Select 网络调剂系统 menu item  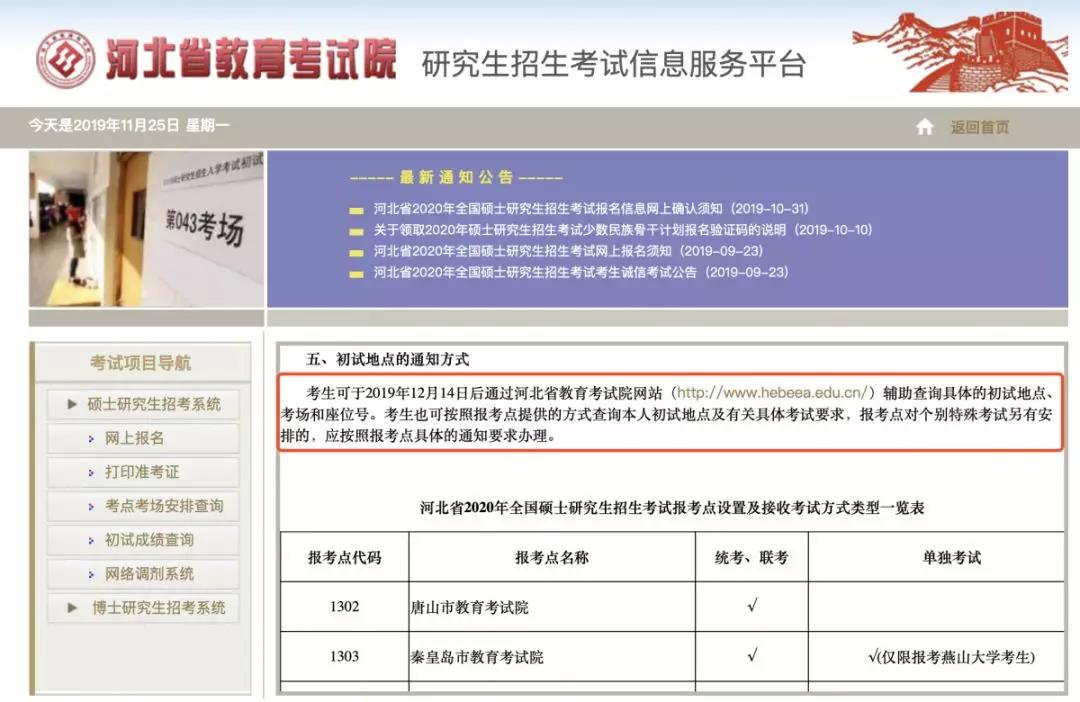(143, 574)
